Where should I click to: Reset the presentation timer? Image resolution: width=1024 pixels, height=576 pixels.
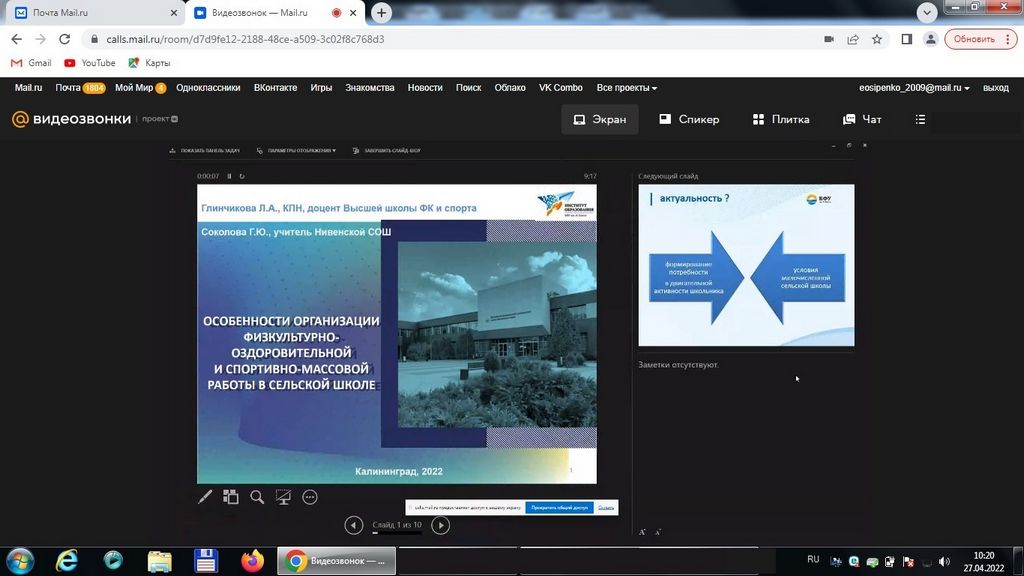click(x=241, y=176)
